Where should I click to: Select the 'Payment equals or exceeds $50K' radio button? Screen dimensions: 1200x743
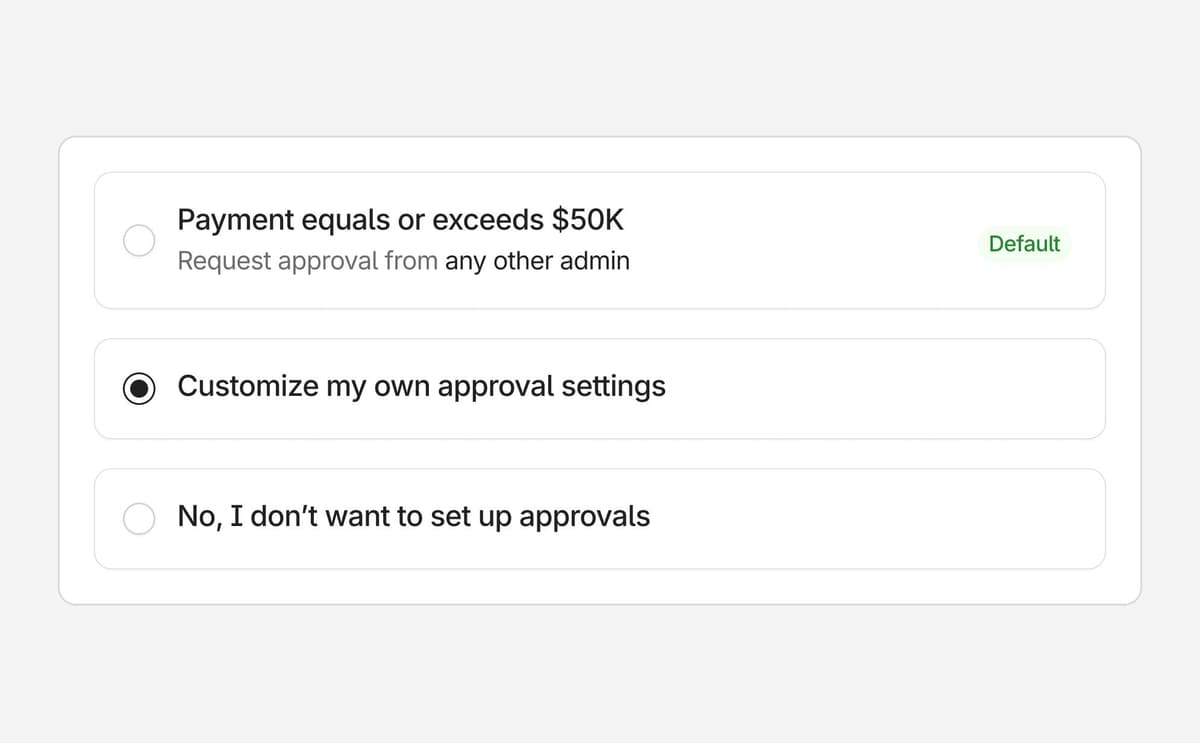point(139,240)
